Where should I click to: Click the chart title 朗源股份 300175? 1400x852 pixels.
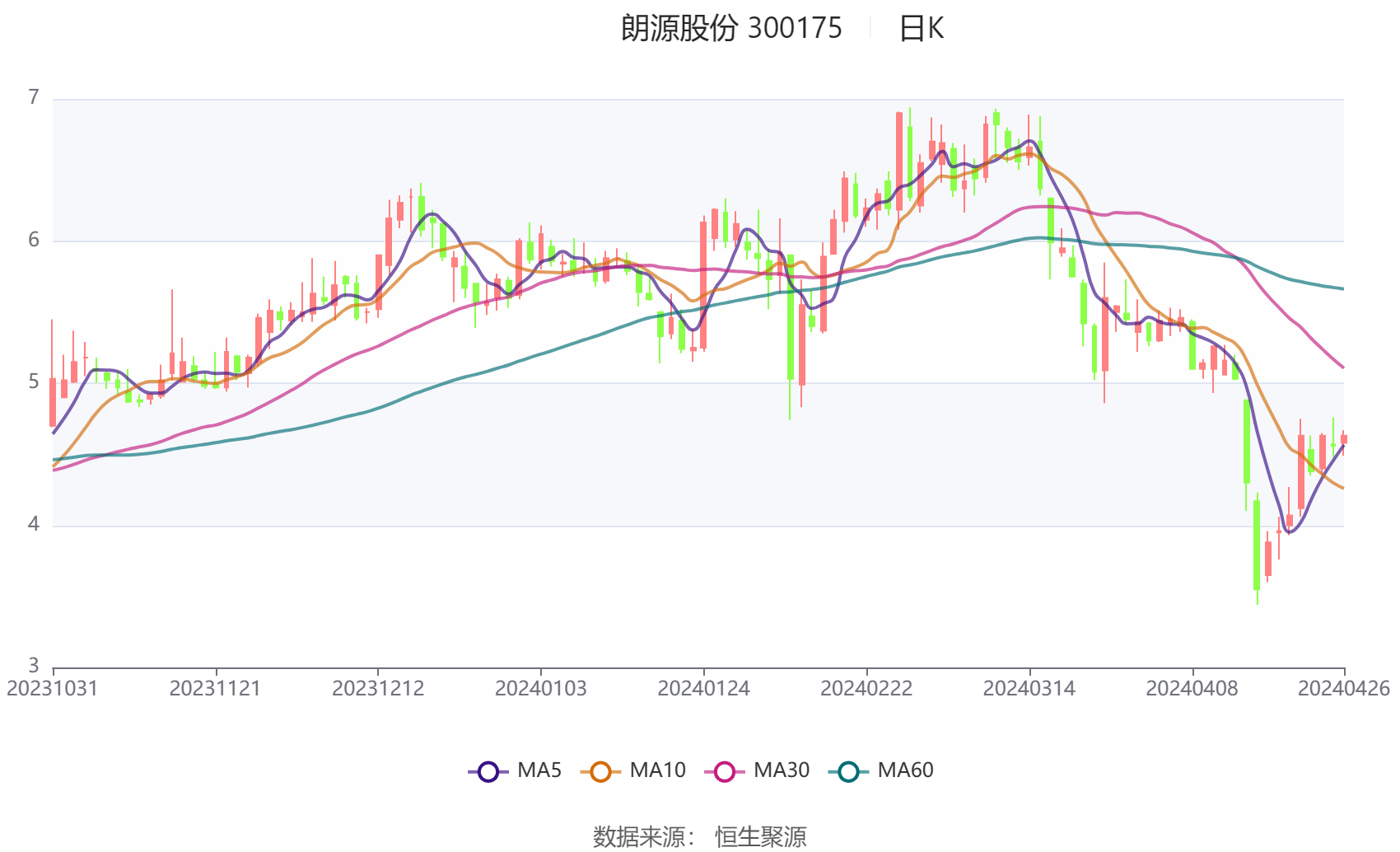(731, 29)
